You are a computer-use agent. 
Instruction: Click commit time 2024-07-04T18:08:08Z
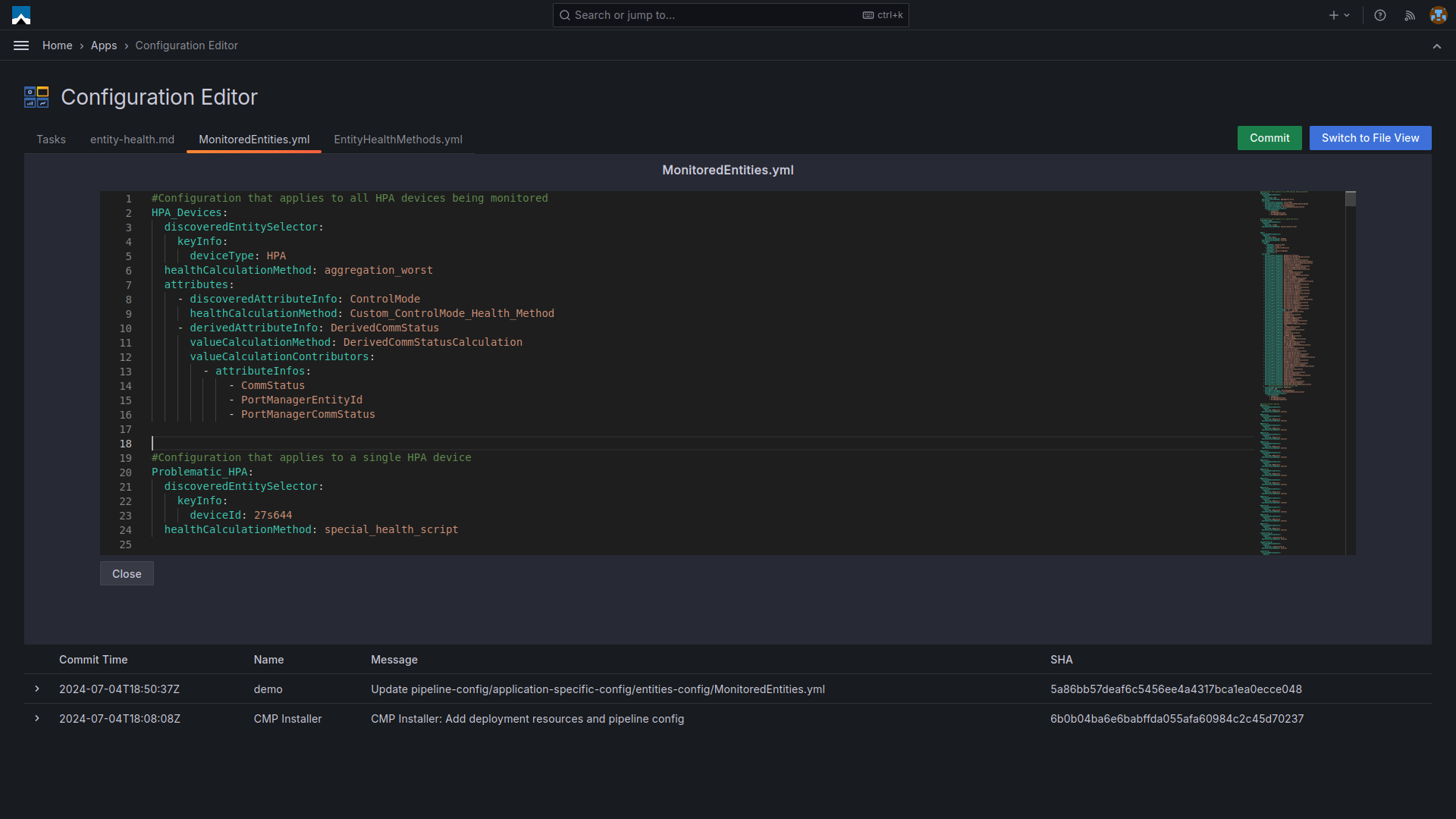(x=120, y=719)
